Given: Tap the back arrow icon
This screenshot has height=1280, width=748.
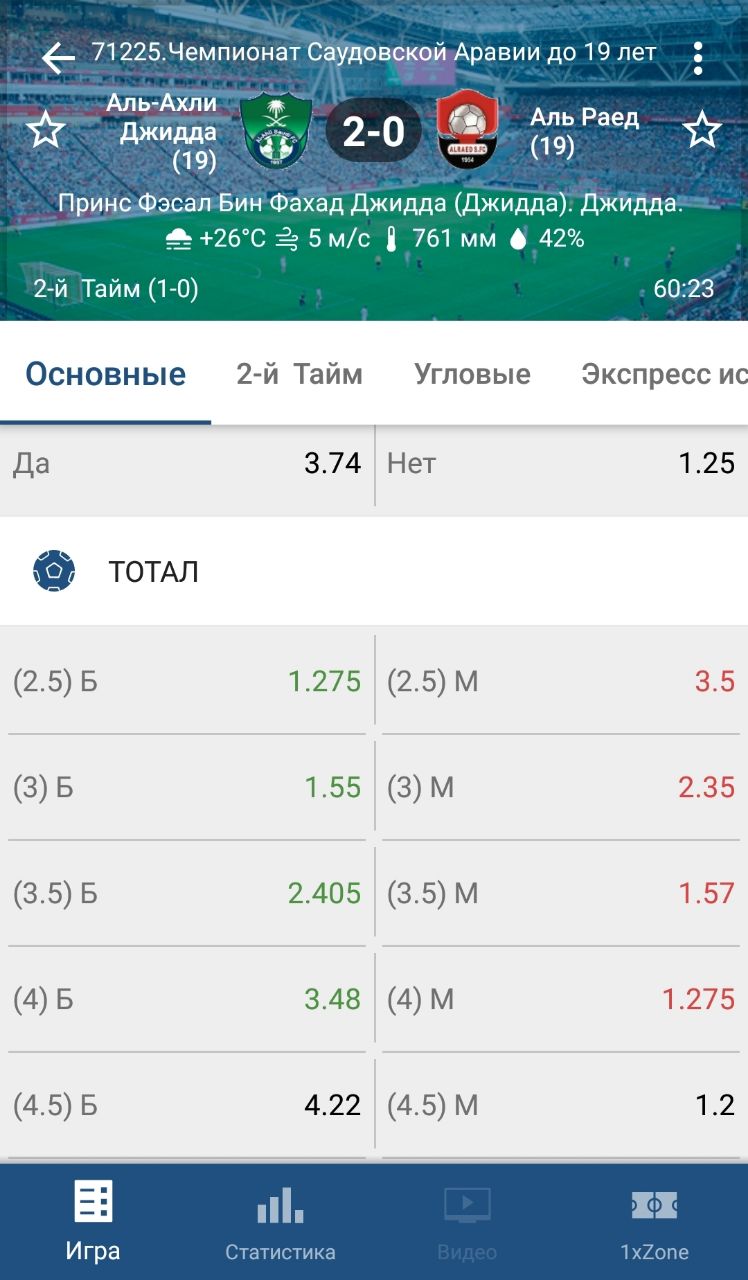Looking at the screenshot, I should (58, 57).
